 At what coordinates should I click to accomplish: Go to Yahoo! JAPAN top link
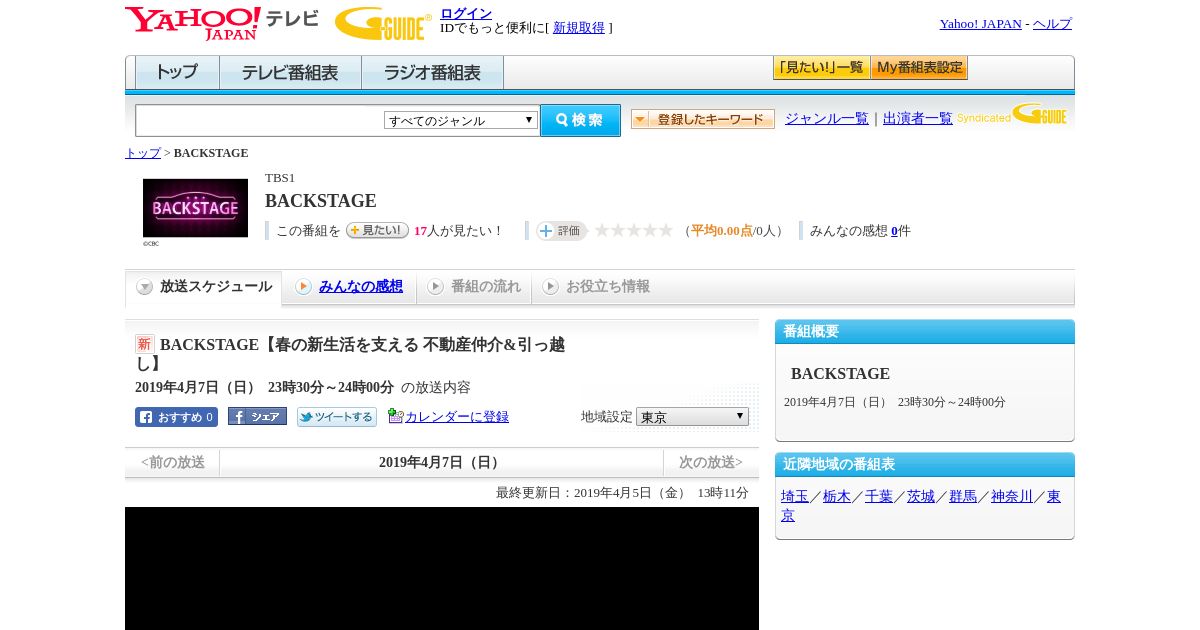[x=980, y=24]
